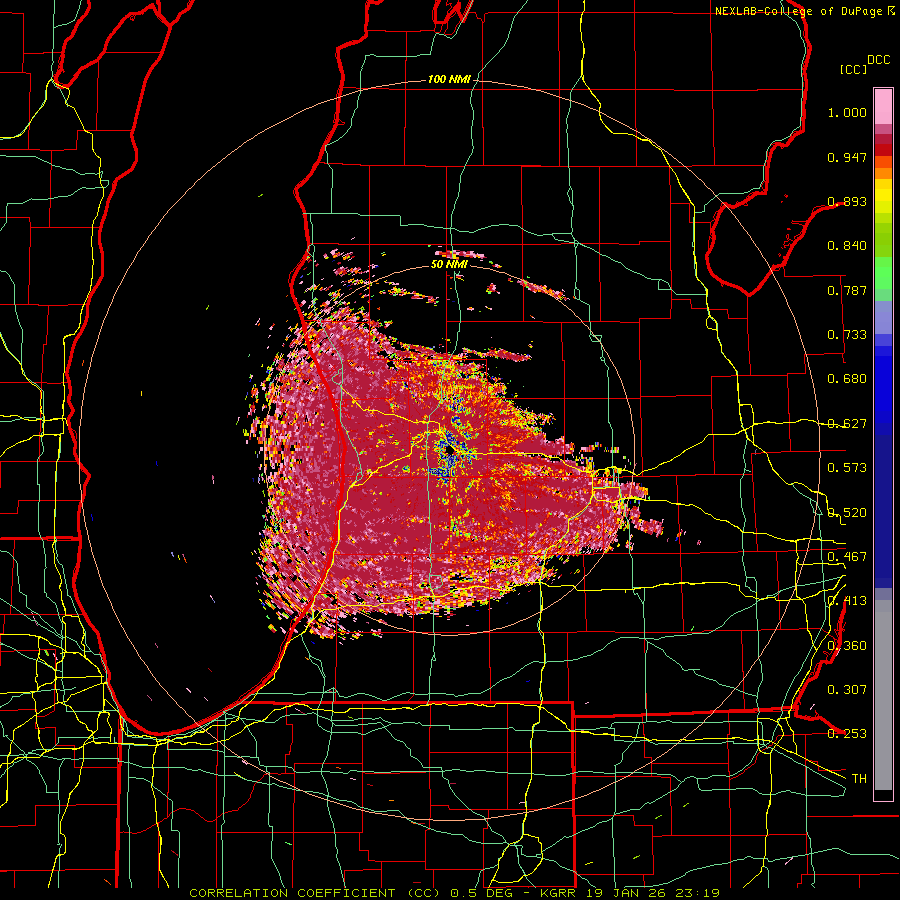Click the 0.253 legend value

pos(847,734)
